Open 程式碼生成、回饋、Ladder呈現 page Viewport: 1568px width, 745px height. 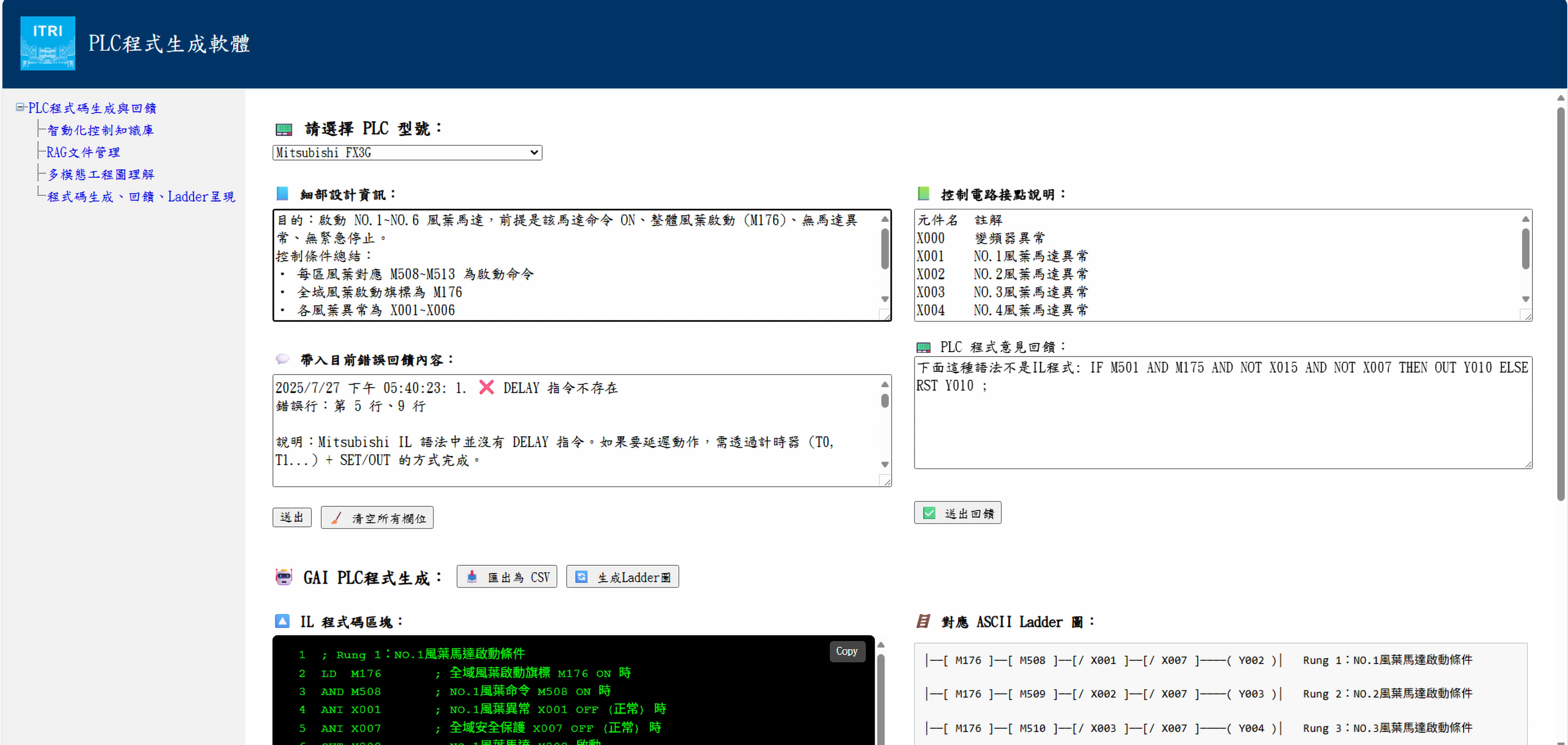click(141, 196)
